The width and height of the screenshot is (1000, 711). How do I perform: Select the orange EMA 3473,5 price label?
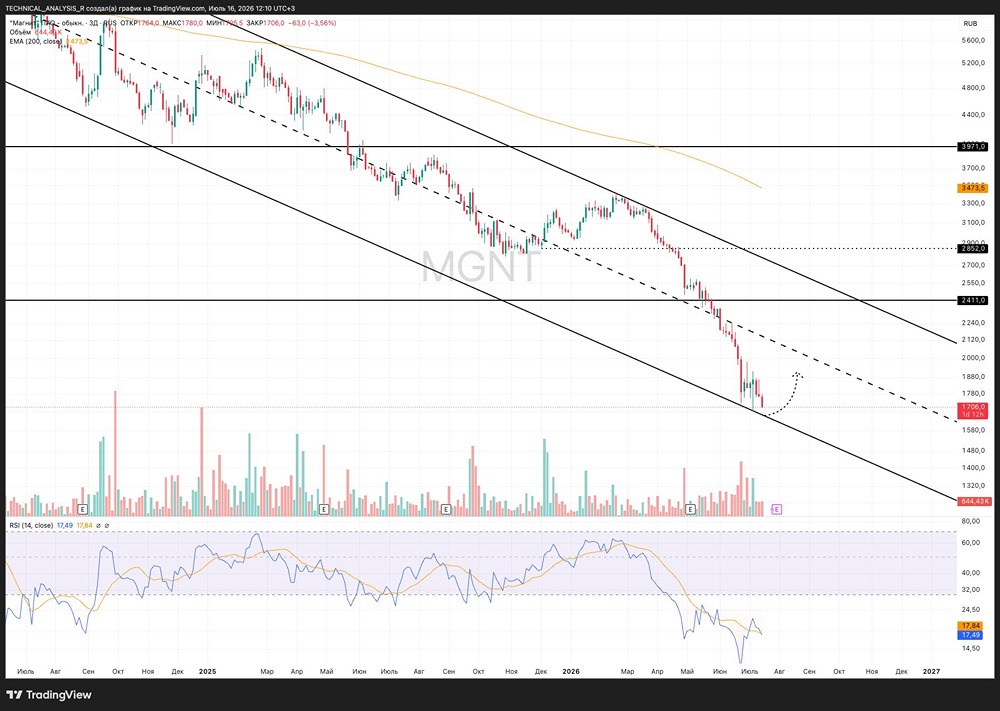973,188
